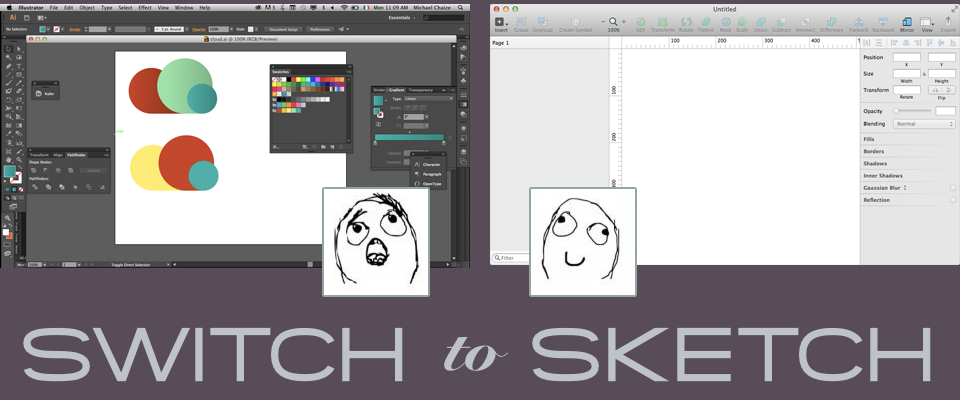The width and height of the screenshot is (960, 400).
Task: Pick the Type tool in Illustrator toolbar
Action: coord(19,66)
